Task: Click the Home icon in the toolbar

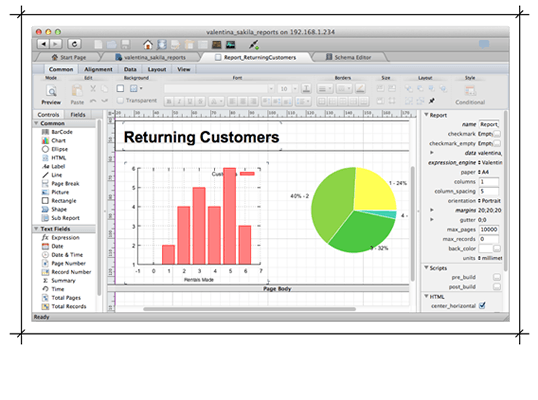Action: pos(148,44)
